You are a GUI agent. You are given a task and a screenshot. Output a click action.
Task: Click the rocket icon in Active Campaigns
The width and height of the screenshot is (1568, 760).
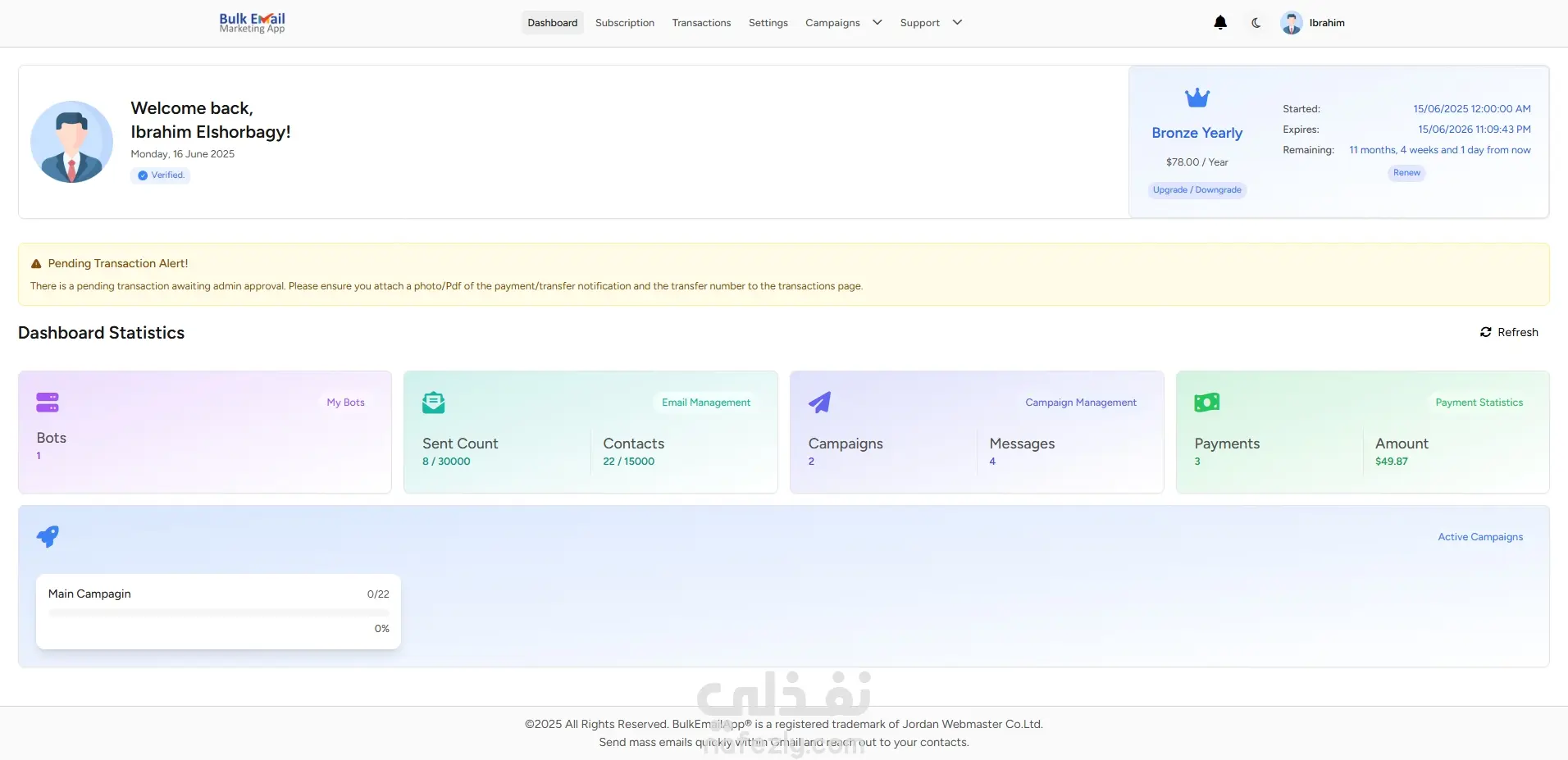[48, 536]
